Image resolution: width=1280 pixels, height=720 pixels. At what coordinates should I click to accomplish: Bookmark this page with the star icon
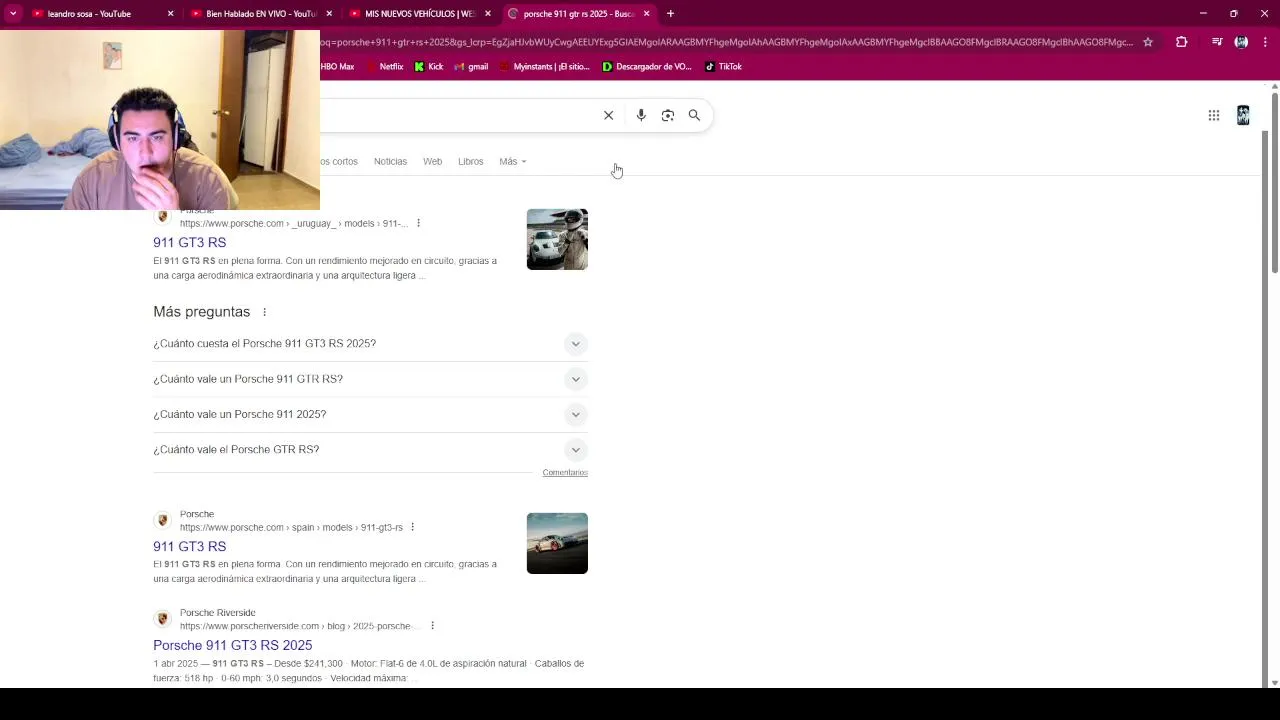coord(1148,42)
